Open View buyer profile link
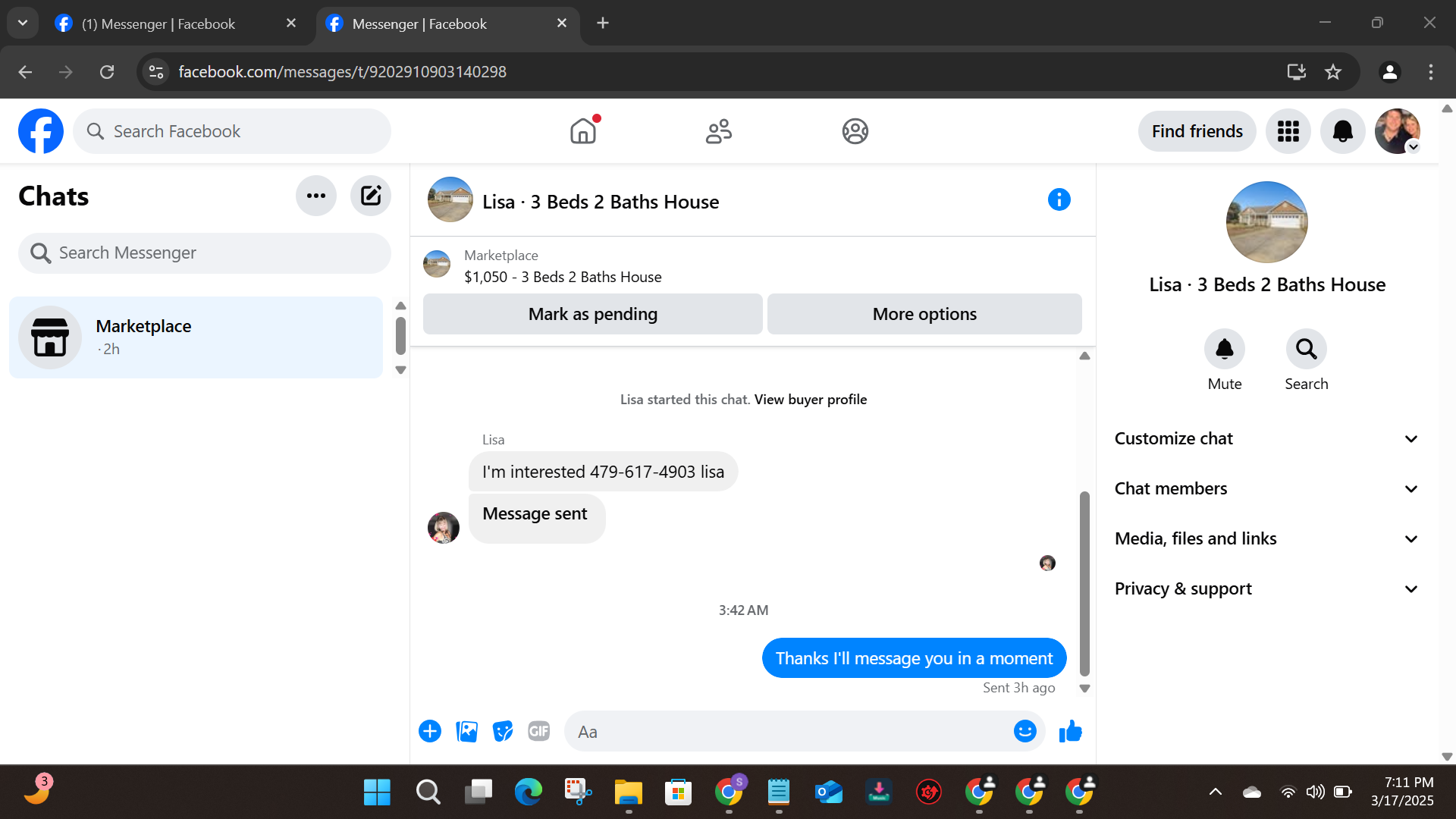1456x819 pixels. [810, 400]
